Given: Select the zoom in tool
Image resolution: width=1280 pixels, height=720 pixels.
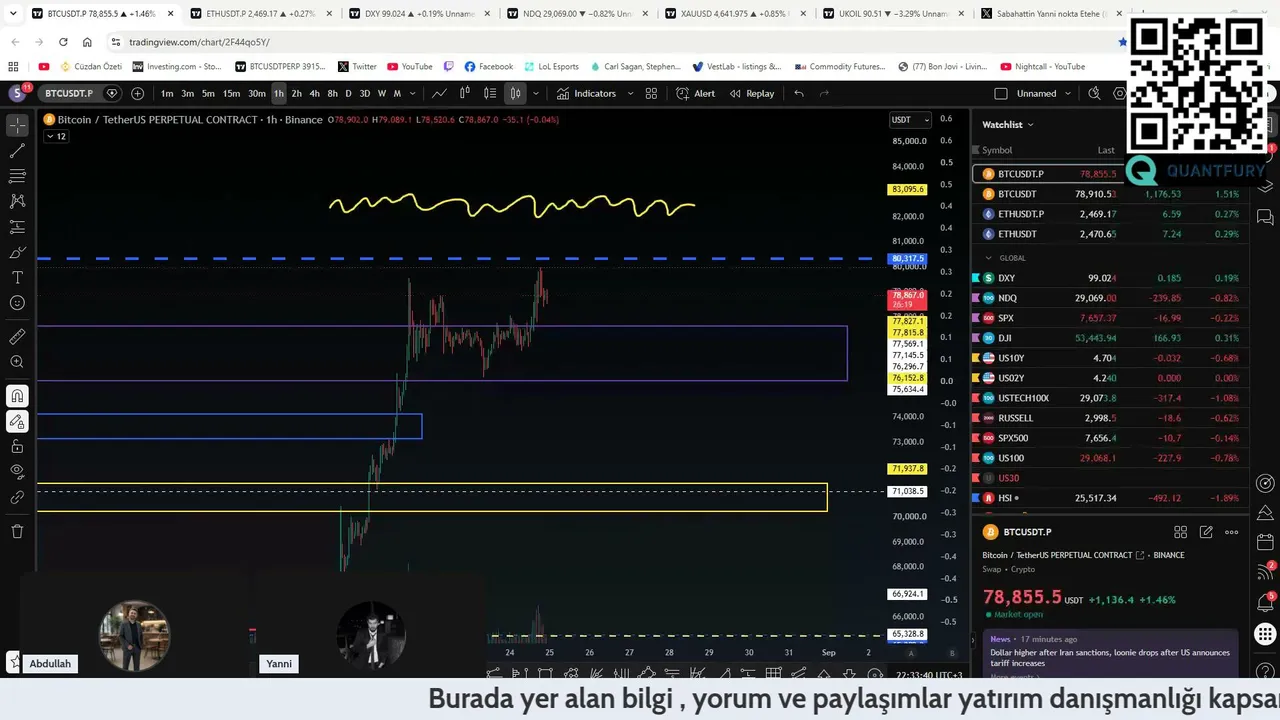Looking at the screenshot, I should 17,362.
